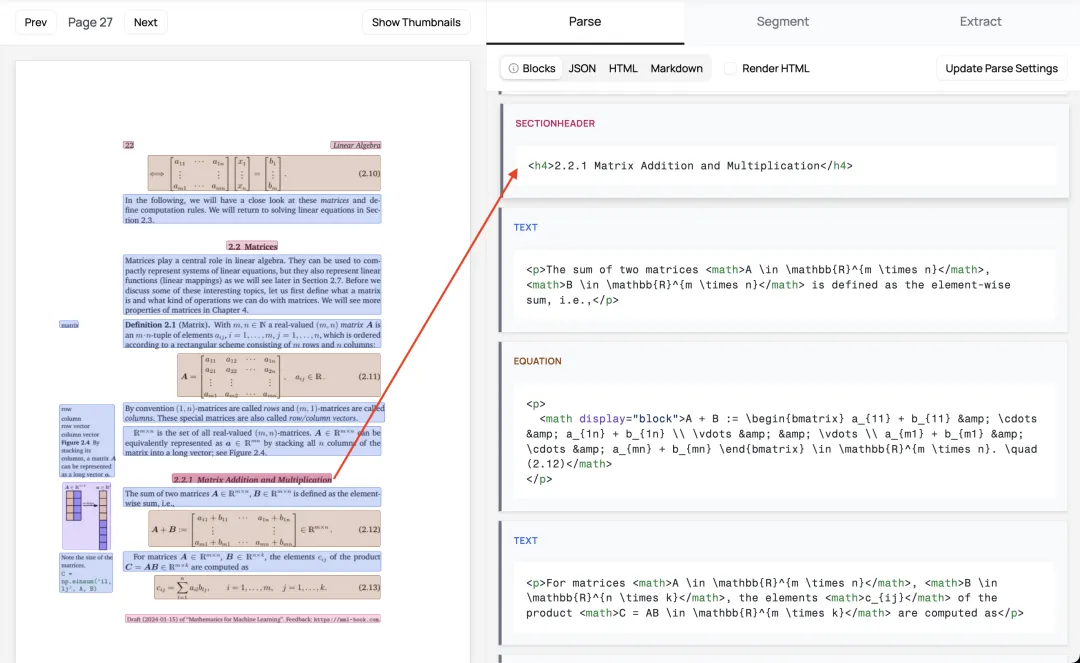Select the highlighted 2.2.1 Matrix Addition heading
This screenshot has height=663, width=1080.
252,479
